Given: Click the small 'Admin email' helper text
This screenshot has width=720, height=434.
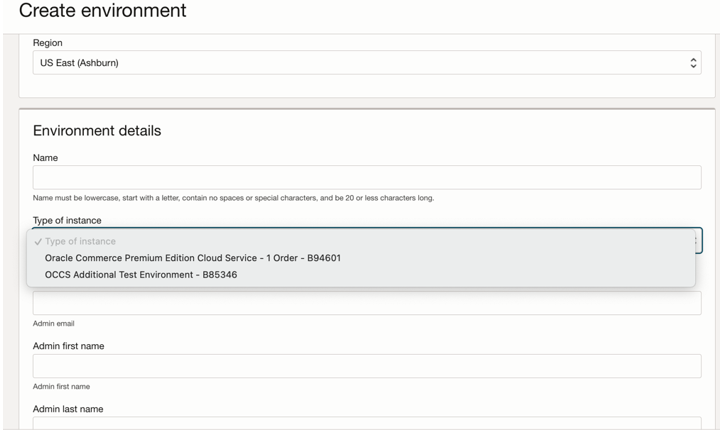Looking at the screenshot, I should pos(53,323).
